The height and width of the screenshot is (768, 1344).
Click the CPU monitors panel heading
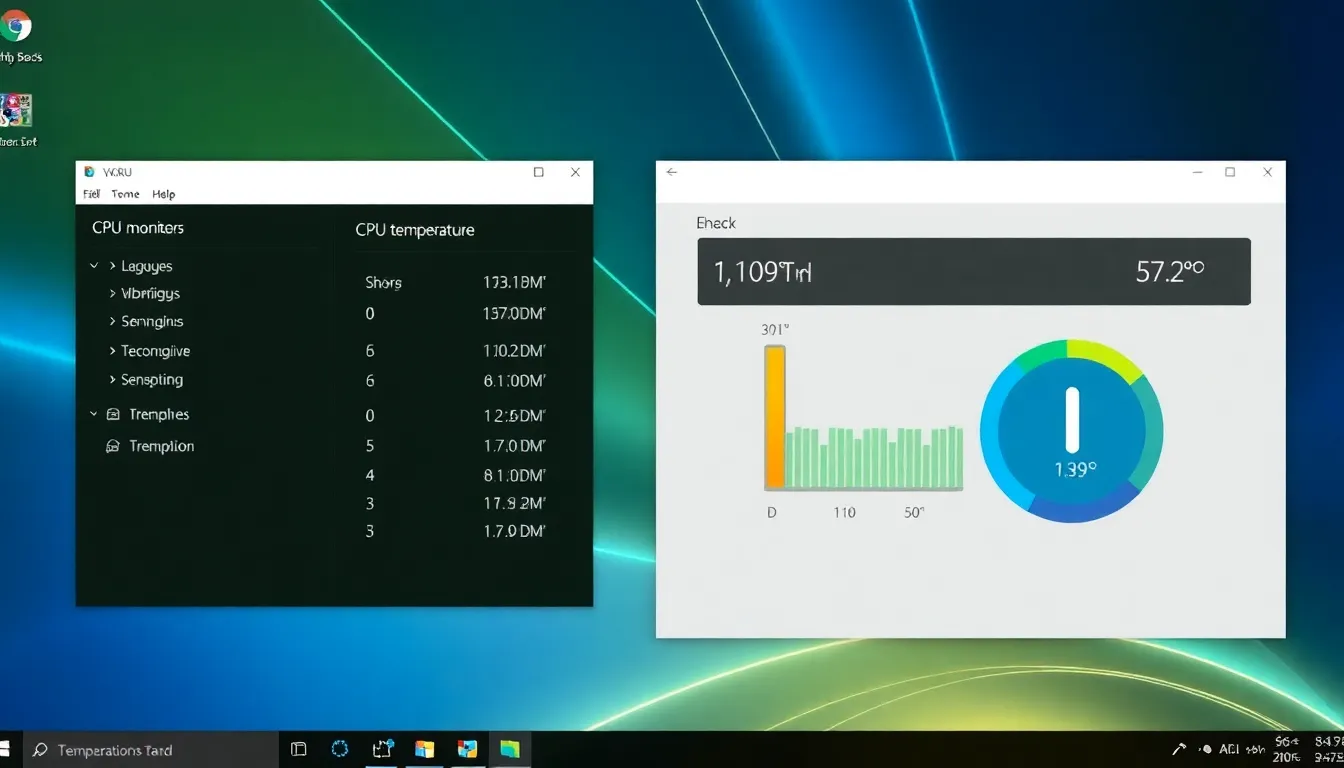138,228
